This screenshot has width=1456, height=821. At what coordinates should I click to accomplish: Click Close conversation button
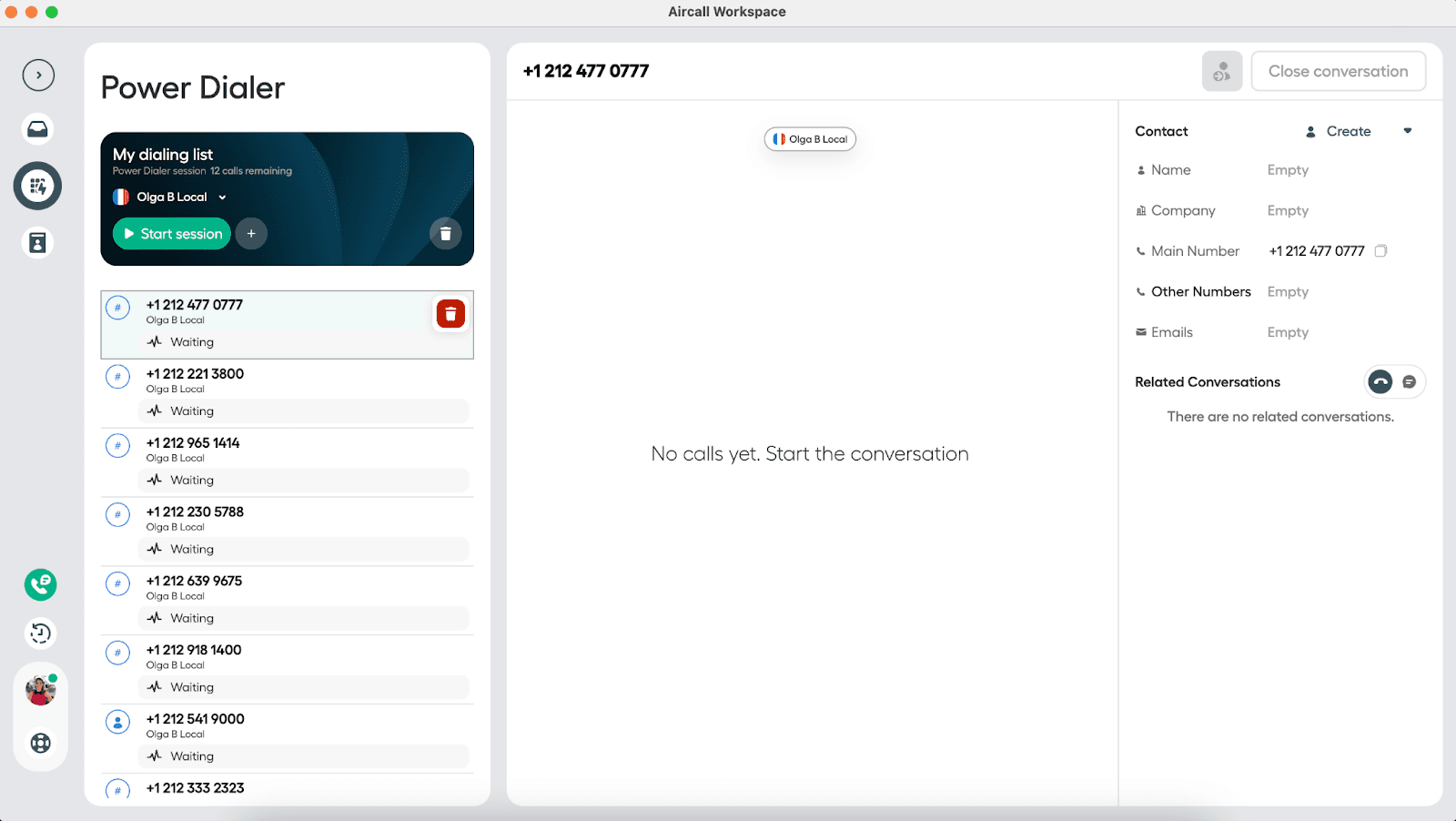point(1338,71)
